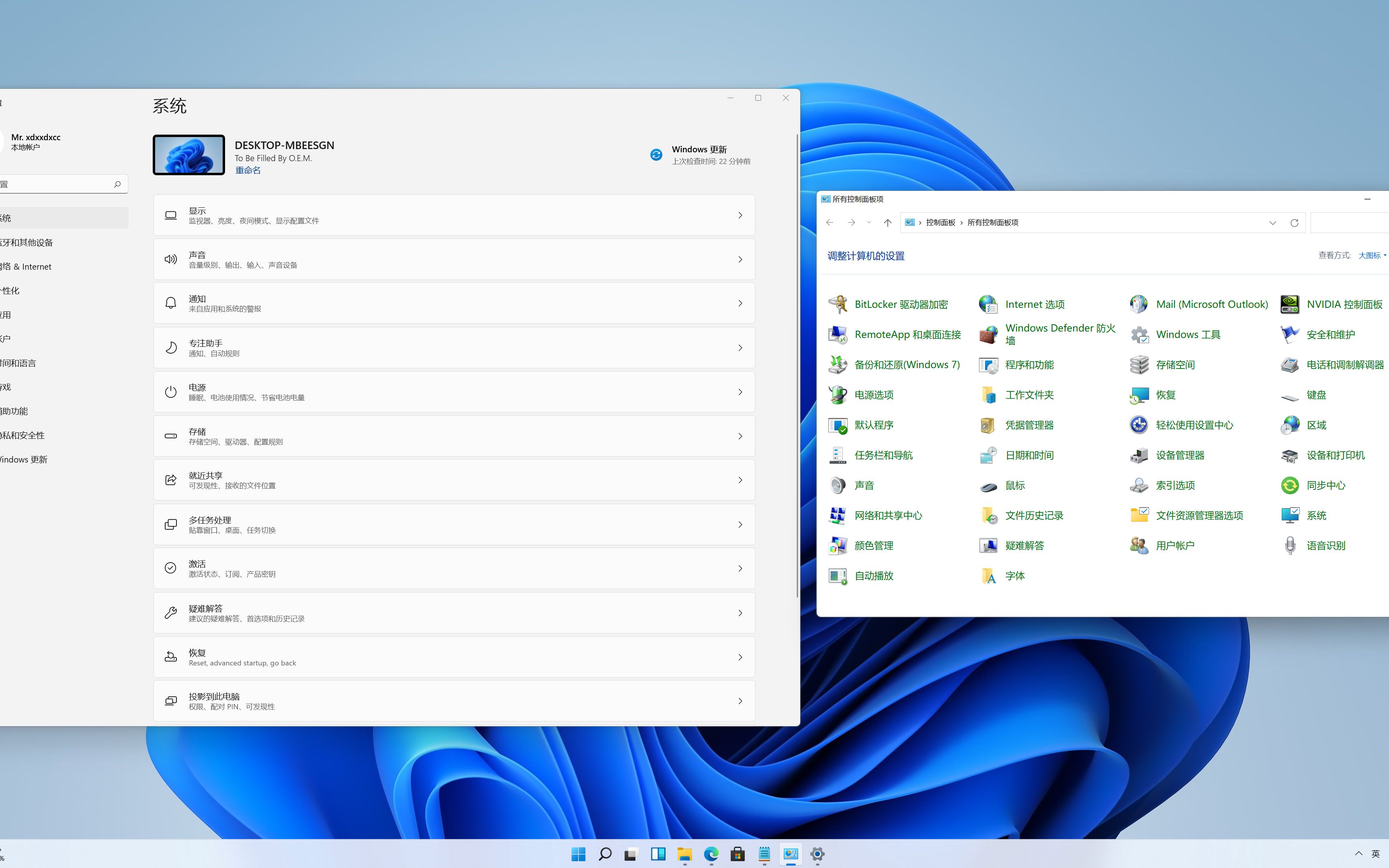Viewport: 1389px width, 868px height.
Task: Launch Microsoft Edge from taskbar
Action: click(x=711, y=854)
